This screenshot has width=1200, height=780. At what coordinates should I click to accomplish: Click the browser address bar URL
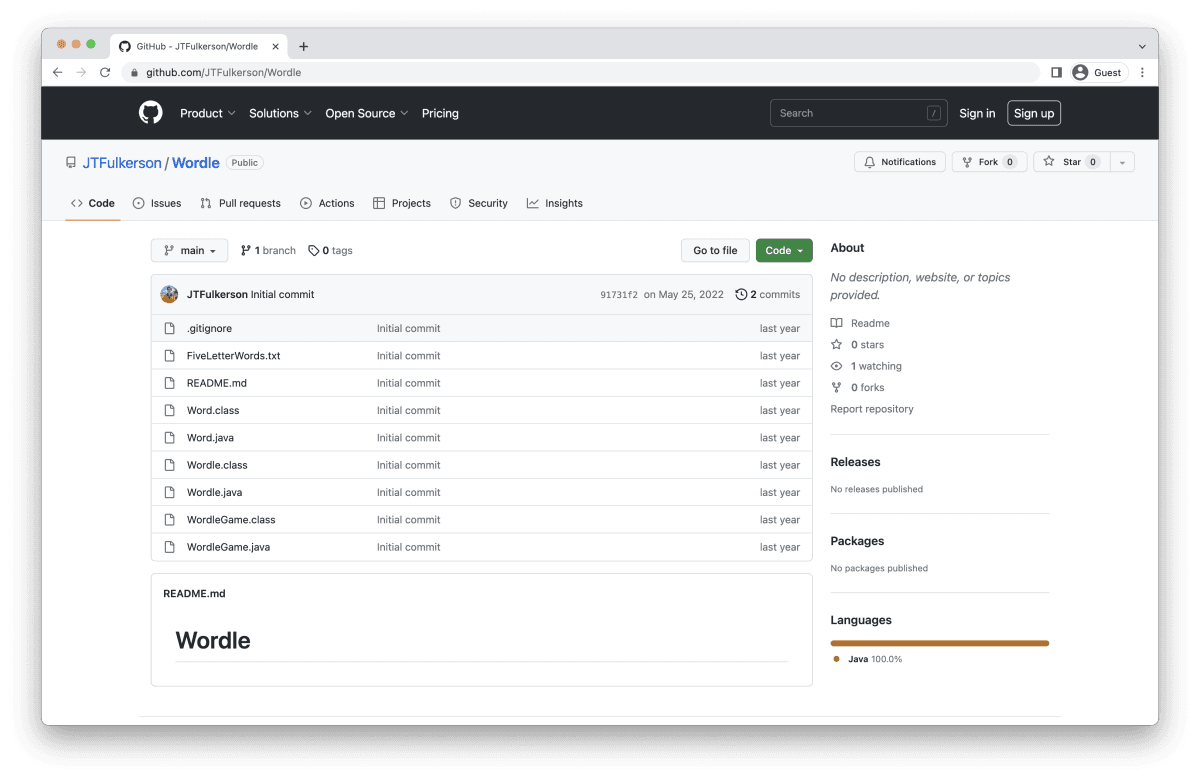tap(223, 72)
